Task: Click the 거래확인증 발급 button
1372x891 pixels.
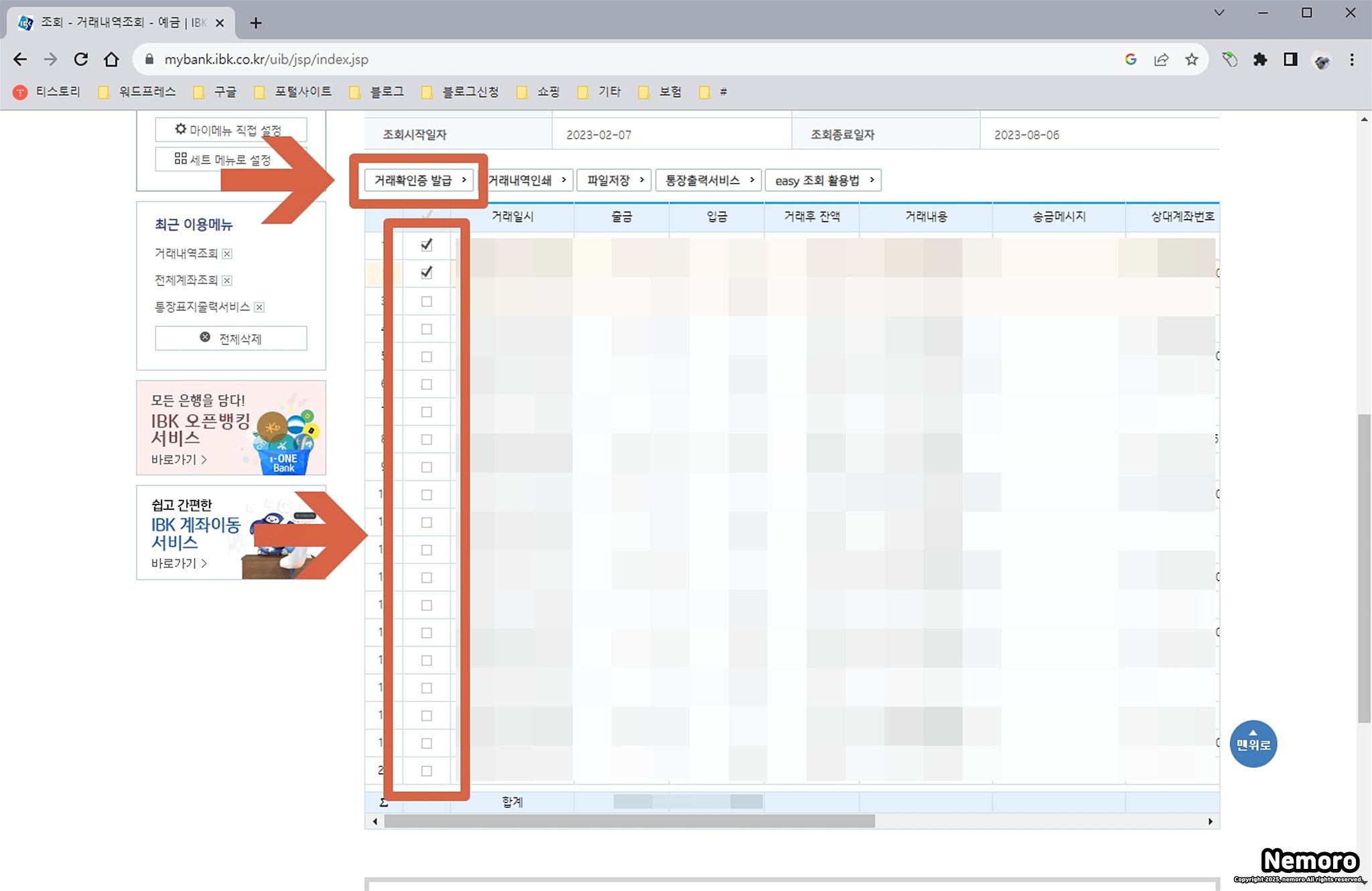Action: (x=419, y=180)
